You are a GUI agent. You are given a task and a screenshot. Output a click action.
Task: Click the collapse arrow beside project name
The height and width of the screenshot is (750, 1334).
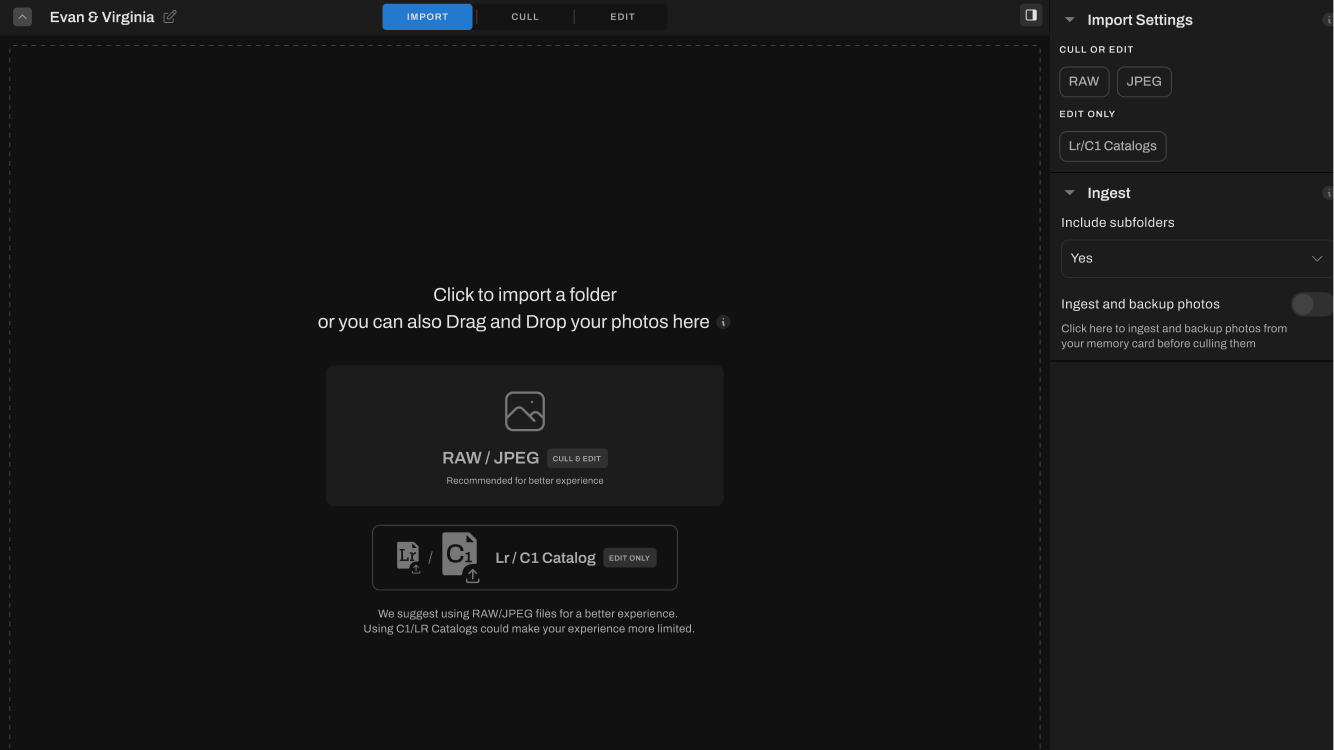[x=22, y=17]
